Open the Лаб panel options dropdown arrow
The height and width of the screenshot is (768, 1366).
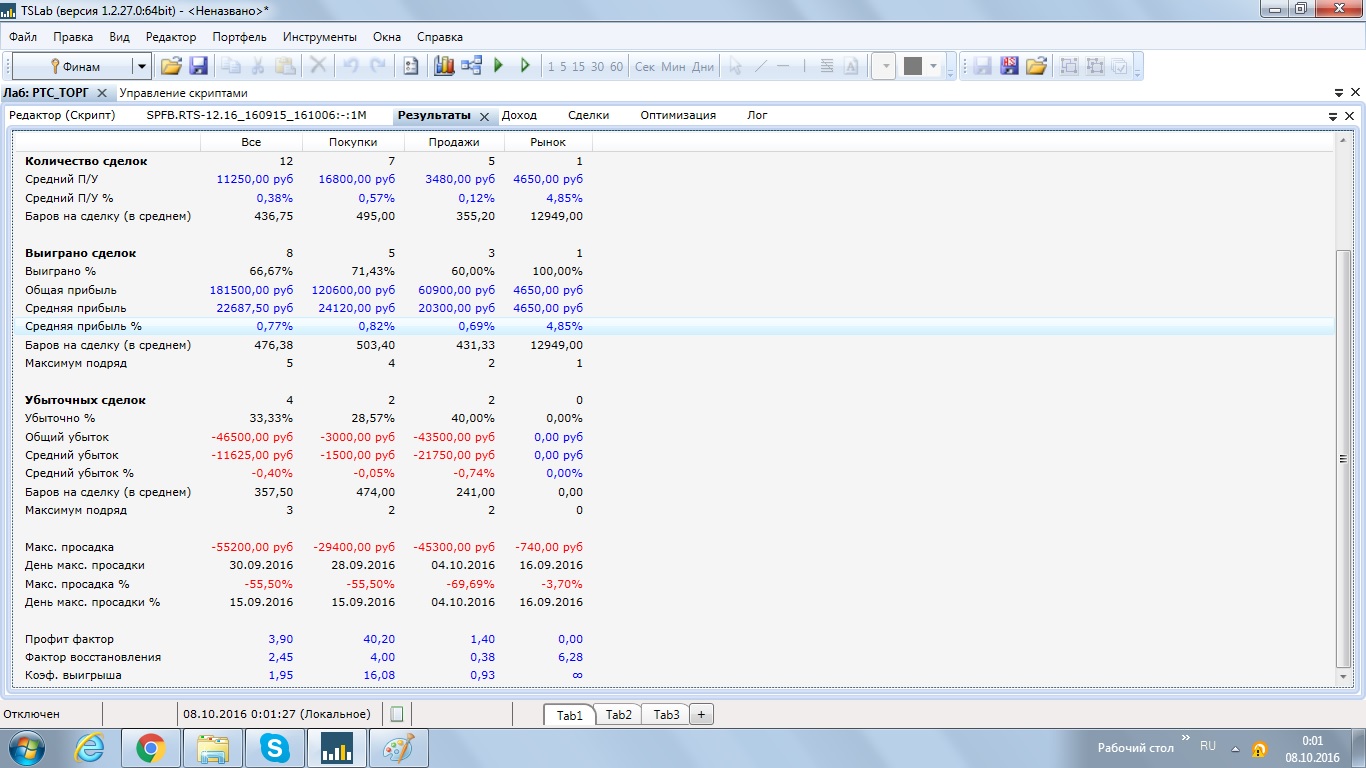pyautogui.click(x=1339, y=93)
